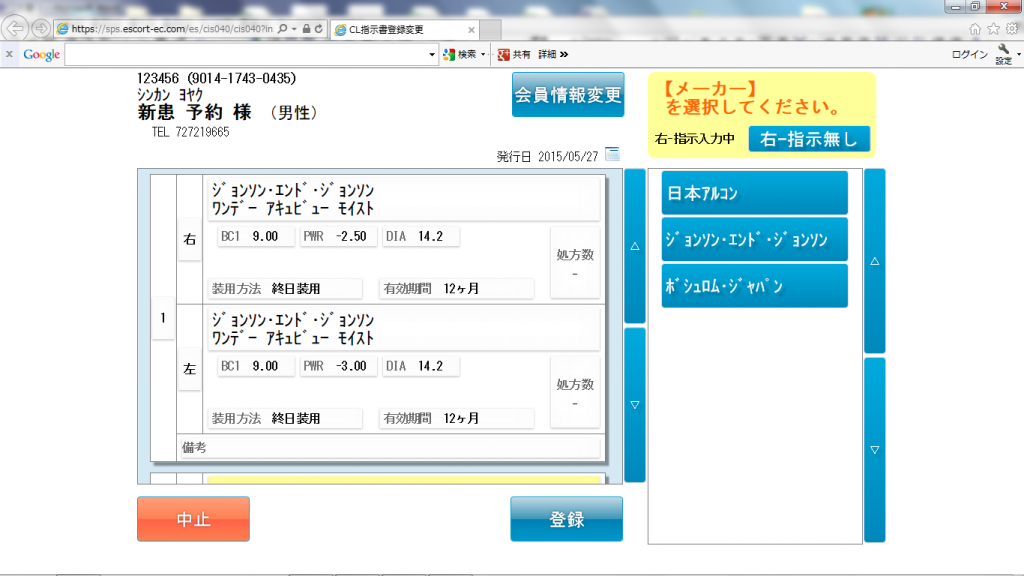Screen dimensions: 1024x576
Task: Go back with the browser back arrow
Action: tap(15, 29)
